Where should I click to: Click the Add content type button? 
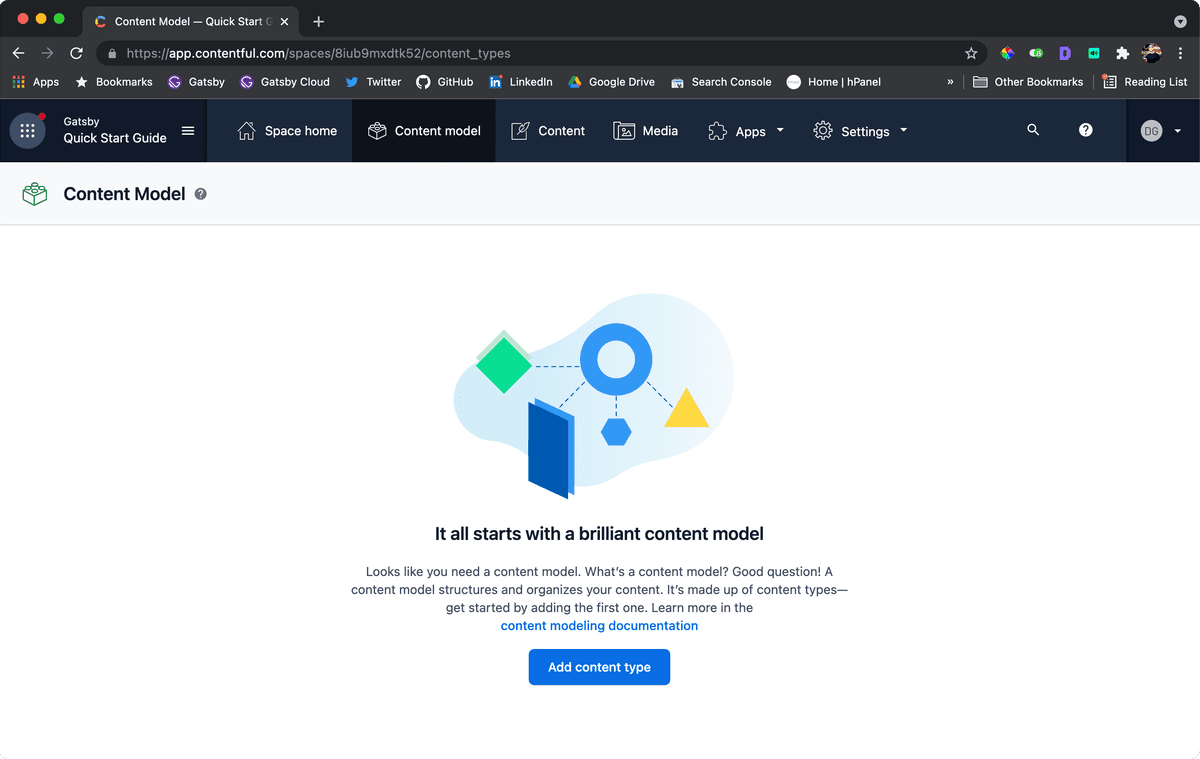point(599,667)
